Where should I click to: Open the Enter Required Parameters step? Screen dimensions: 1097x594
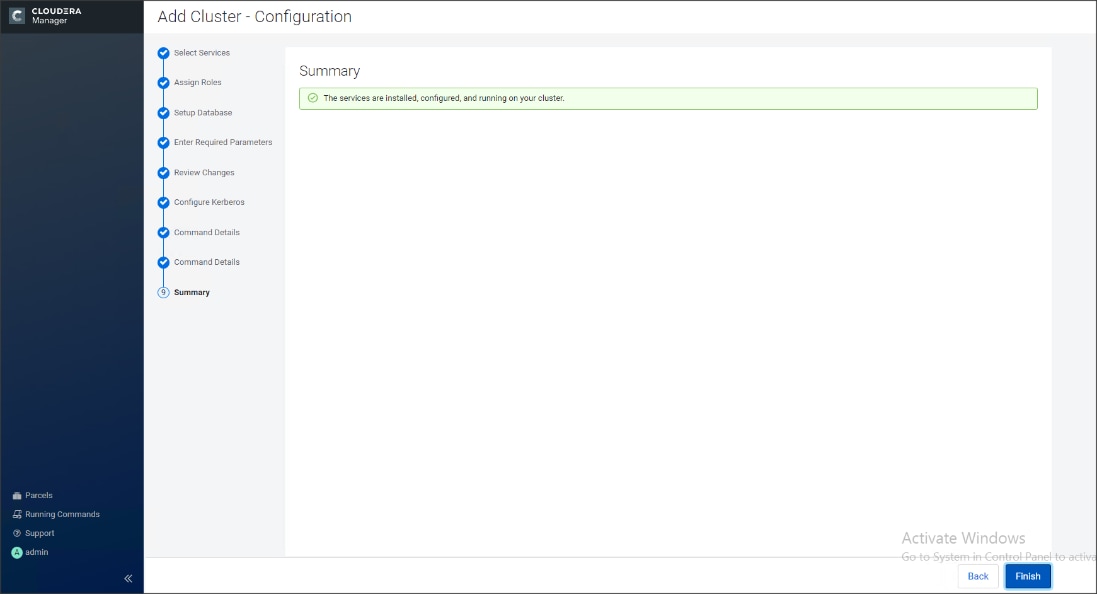coord(222,142)
